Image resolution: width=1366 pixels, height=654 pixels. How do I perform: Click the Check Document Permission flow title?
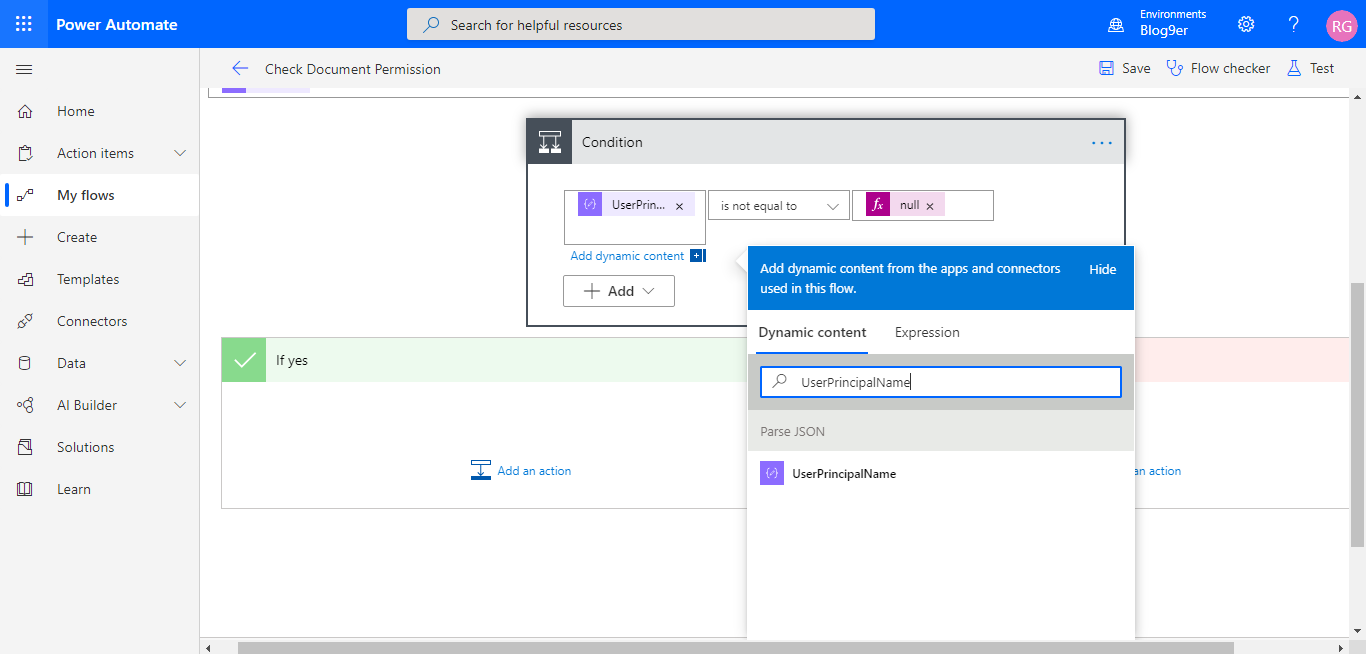352,69
